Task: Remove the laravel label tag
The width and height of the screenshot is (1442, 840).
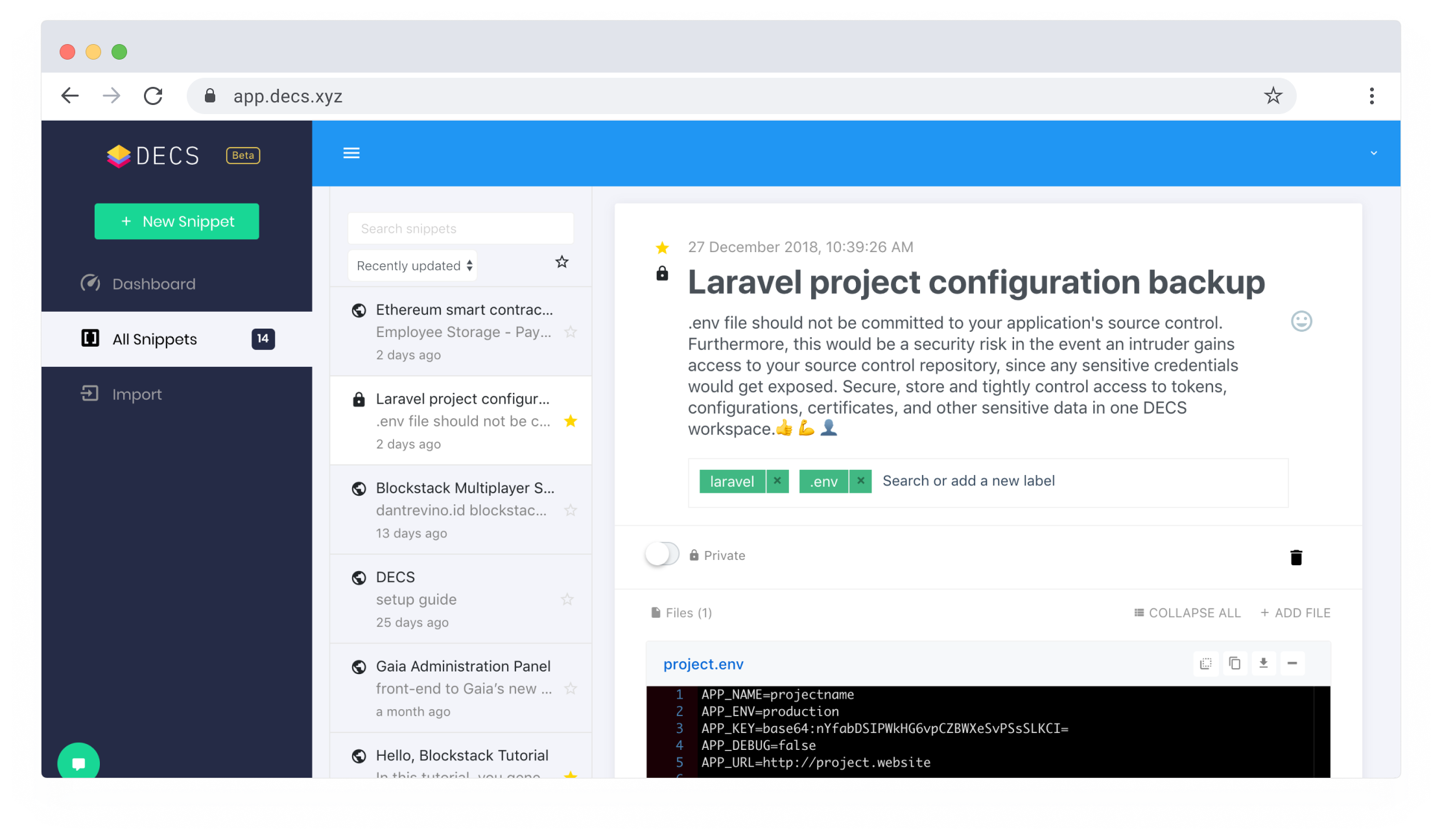Action: (777, 481)
